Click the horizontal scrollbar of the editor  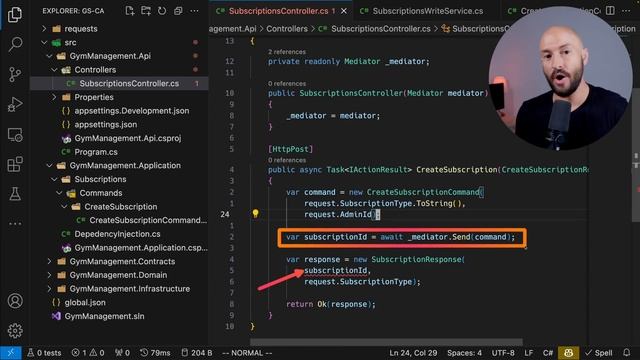pyautogui.click(x=386, y=342)
